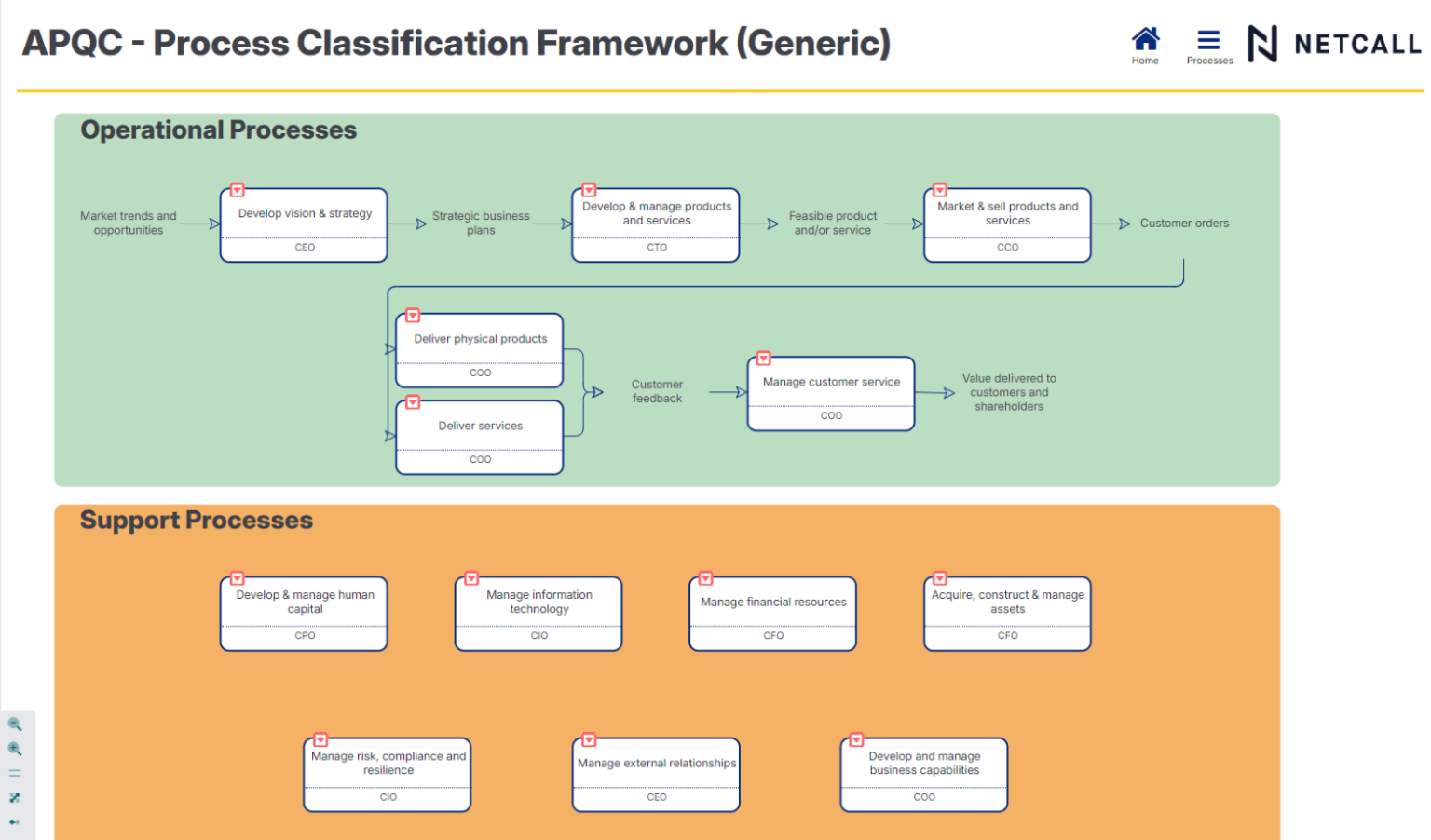Expand drill-down on Develop & manage products and services
Screen dimensions: 1431x840
[x=589, y=189]
